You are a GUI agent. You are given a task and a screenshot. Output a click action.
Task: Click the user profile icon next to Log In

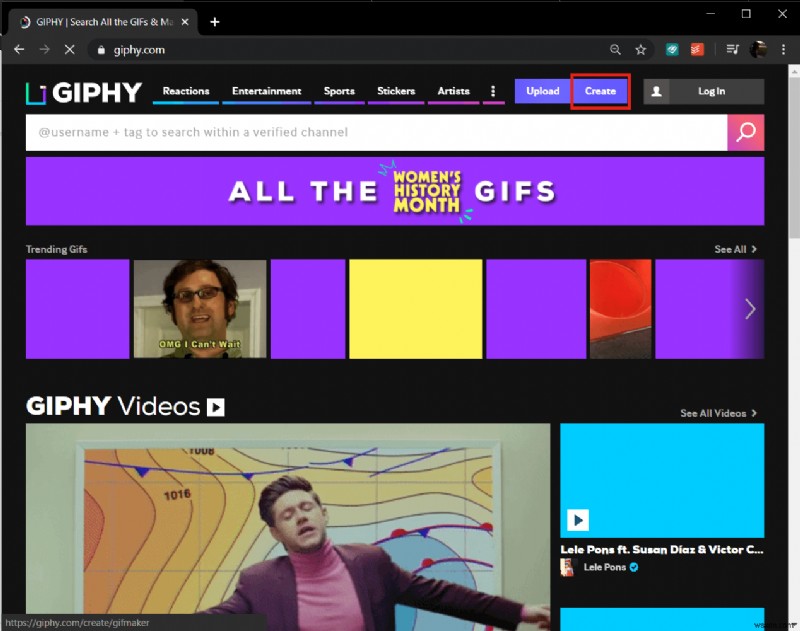(655, 91)
